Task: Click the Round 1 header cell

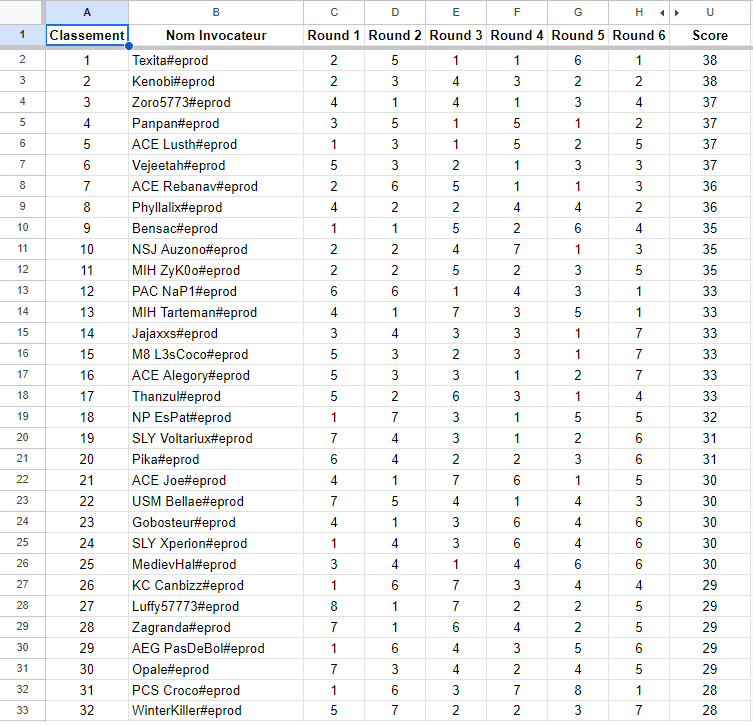Action: tap(334, 36)
